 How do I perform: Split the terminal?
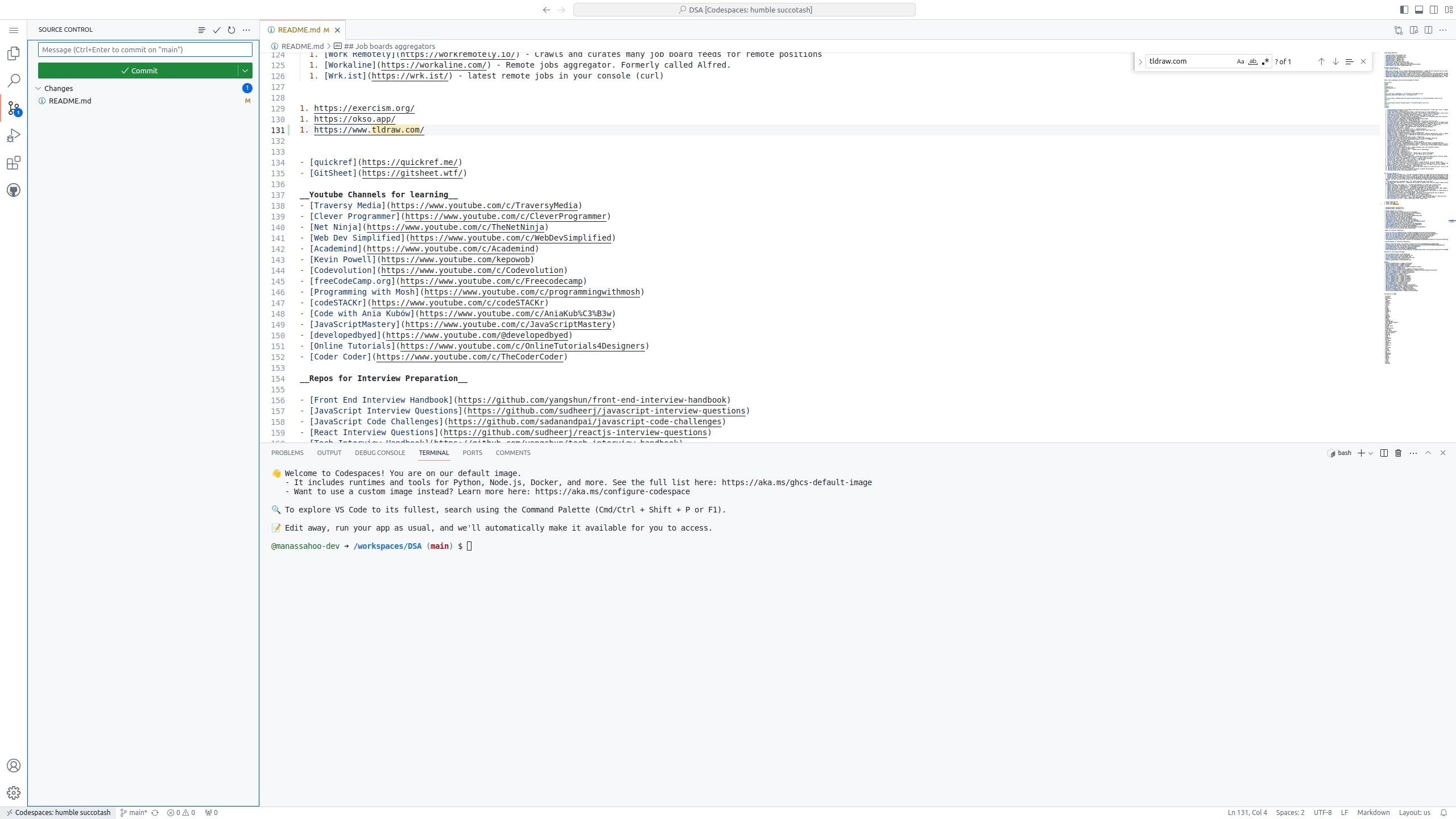click(x=1383, y=453)
